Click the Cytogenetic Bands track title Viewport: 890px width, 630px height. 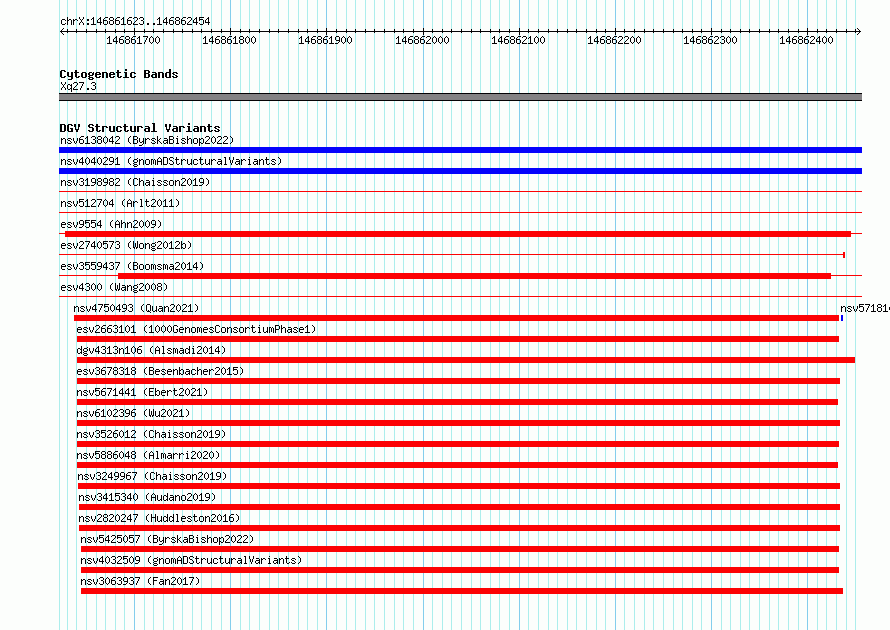tap(119, 74)
